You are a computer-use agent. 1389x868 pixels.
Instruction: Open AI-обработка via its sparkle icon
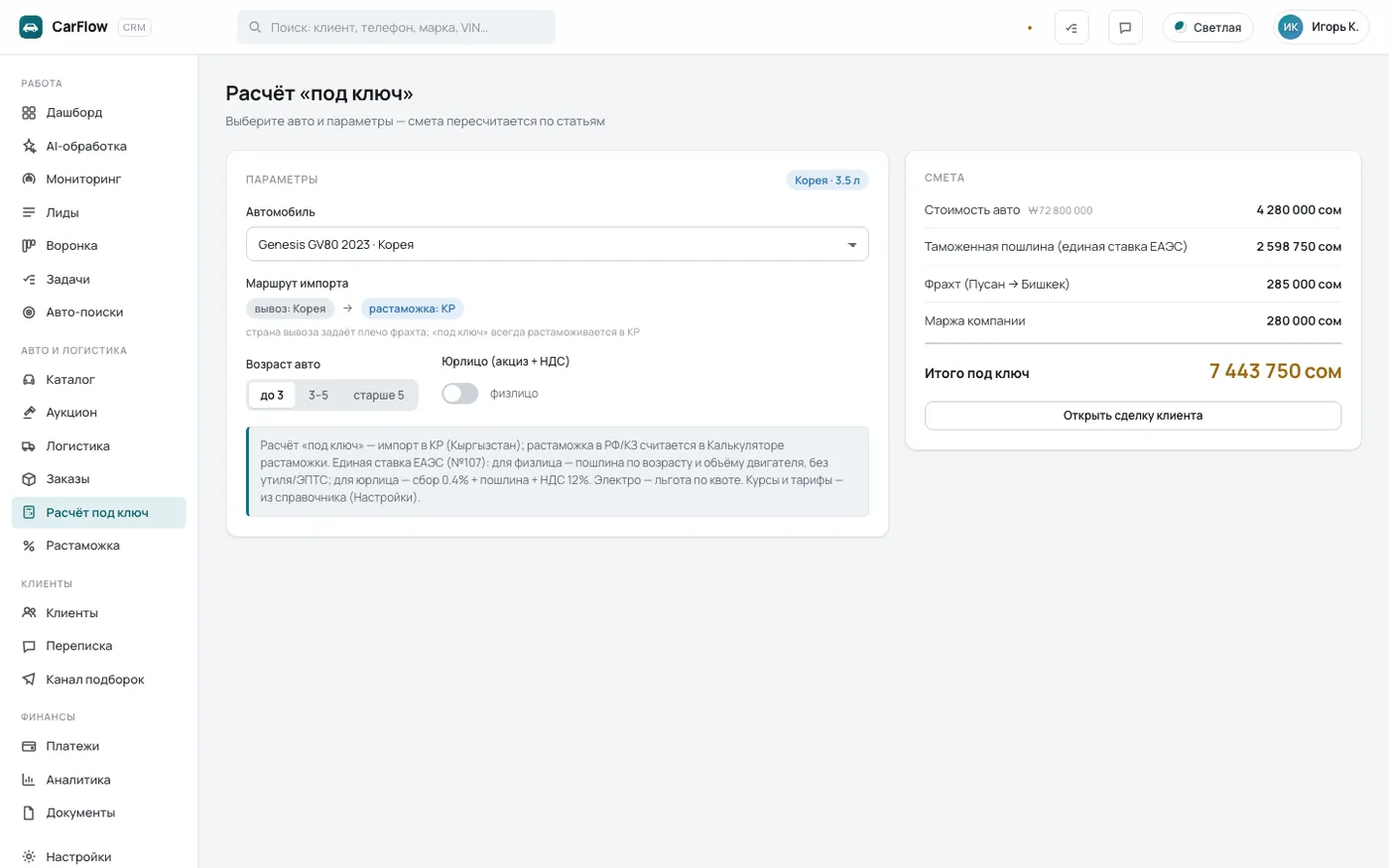pyautogui.click(x=29, y=146)
